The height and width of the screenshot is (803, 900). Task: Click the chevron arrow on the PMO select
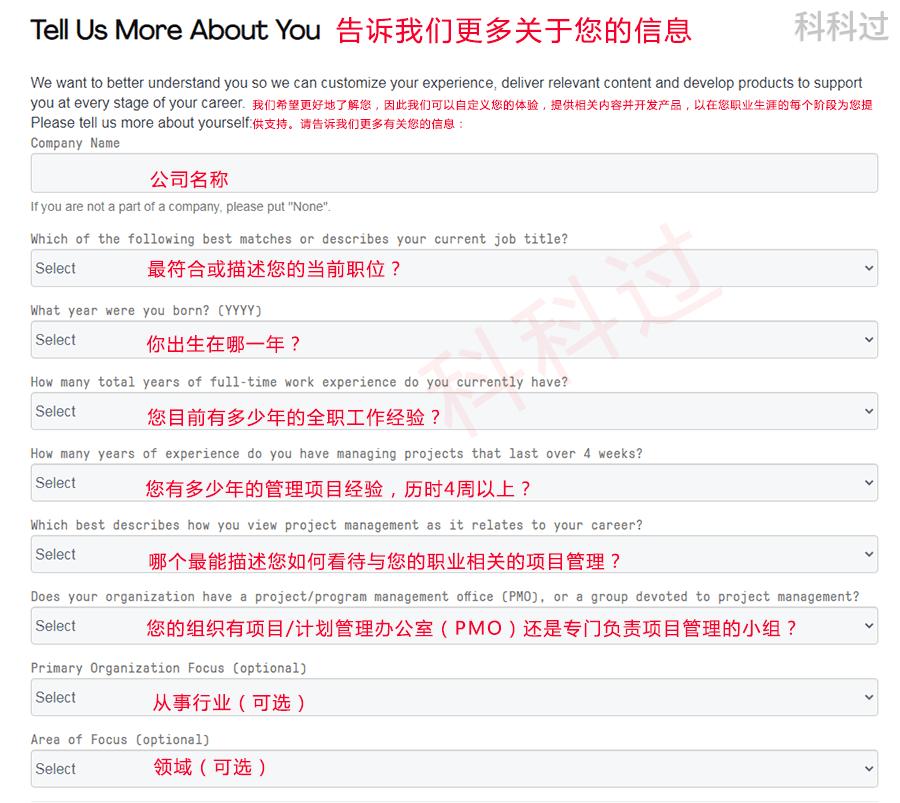pyautogui.click(x=868, y=626)
